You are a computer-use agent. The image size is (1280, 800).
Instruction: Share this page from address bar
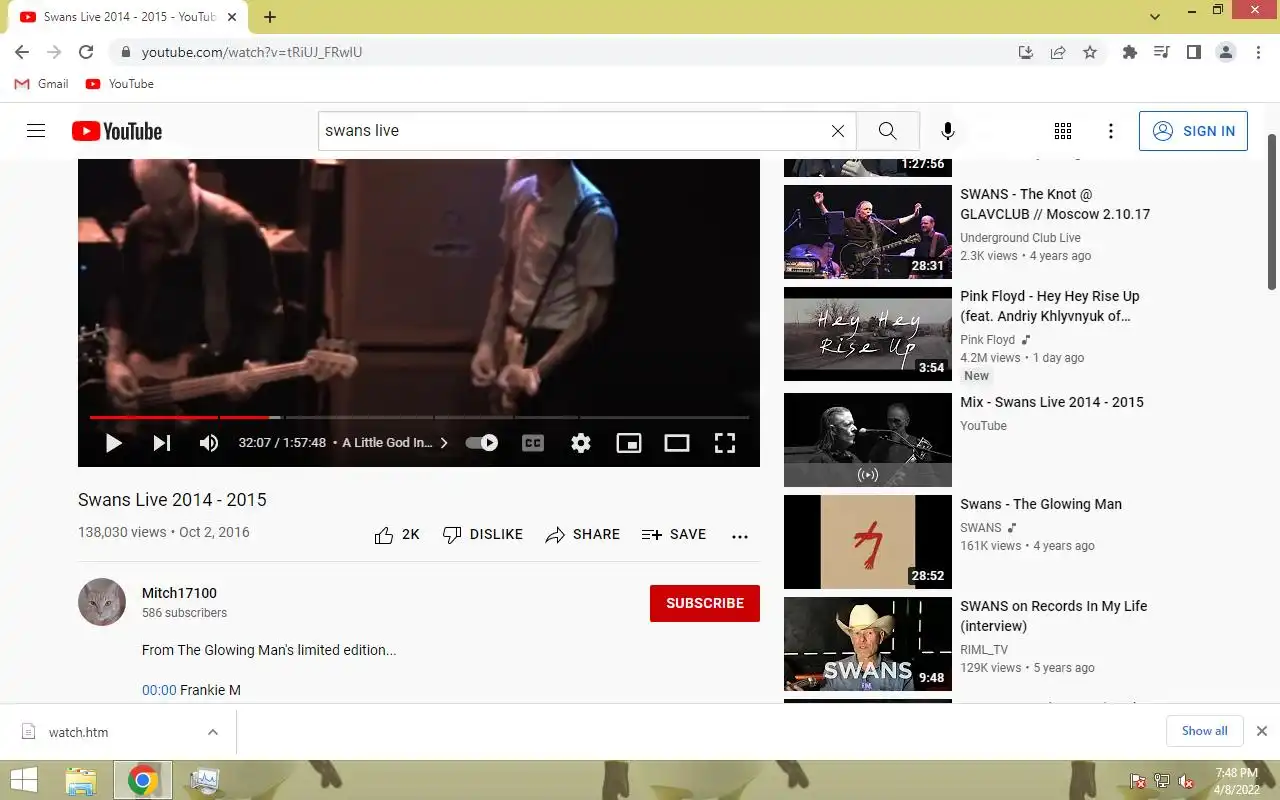point(1058,52)
